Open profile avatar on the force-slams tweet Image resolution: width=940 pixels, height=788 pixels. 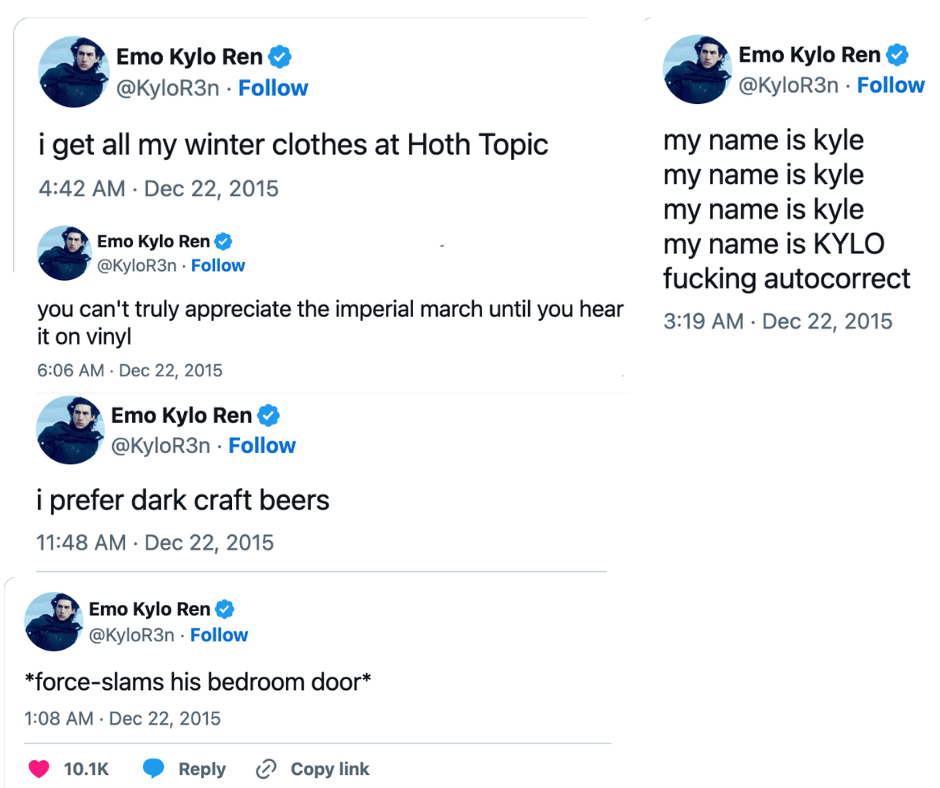(53, 622)
